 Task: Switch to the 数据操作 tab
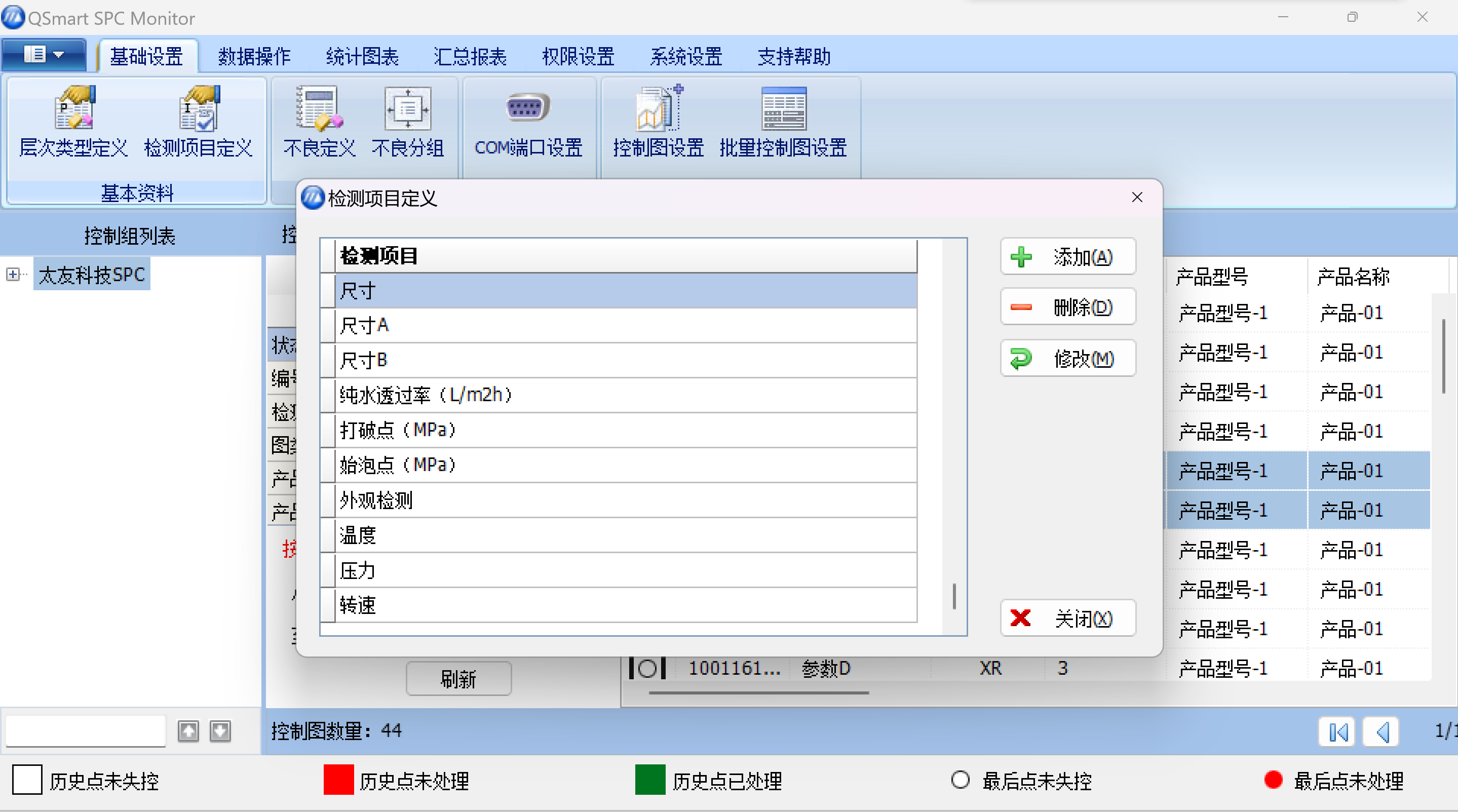pyautogui.click(x=254, y=56)
